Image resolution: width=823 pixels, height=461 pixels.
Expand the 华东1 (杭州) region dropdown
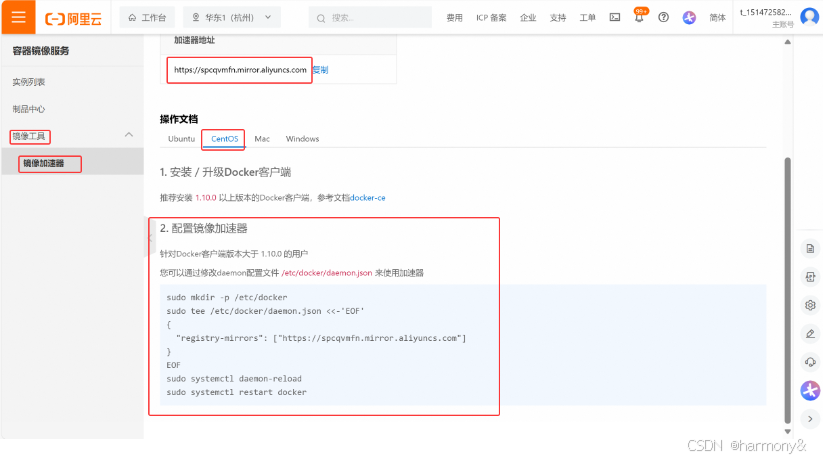coord(231,17)
